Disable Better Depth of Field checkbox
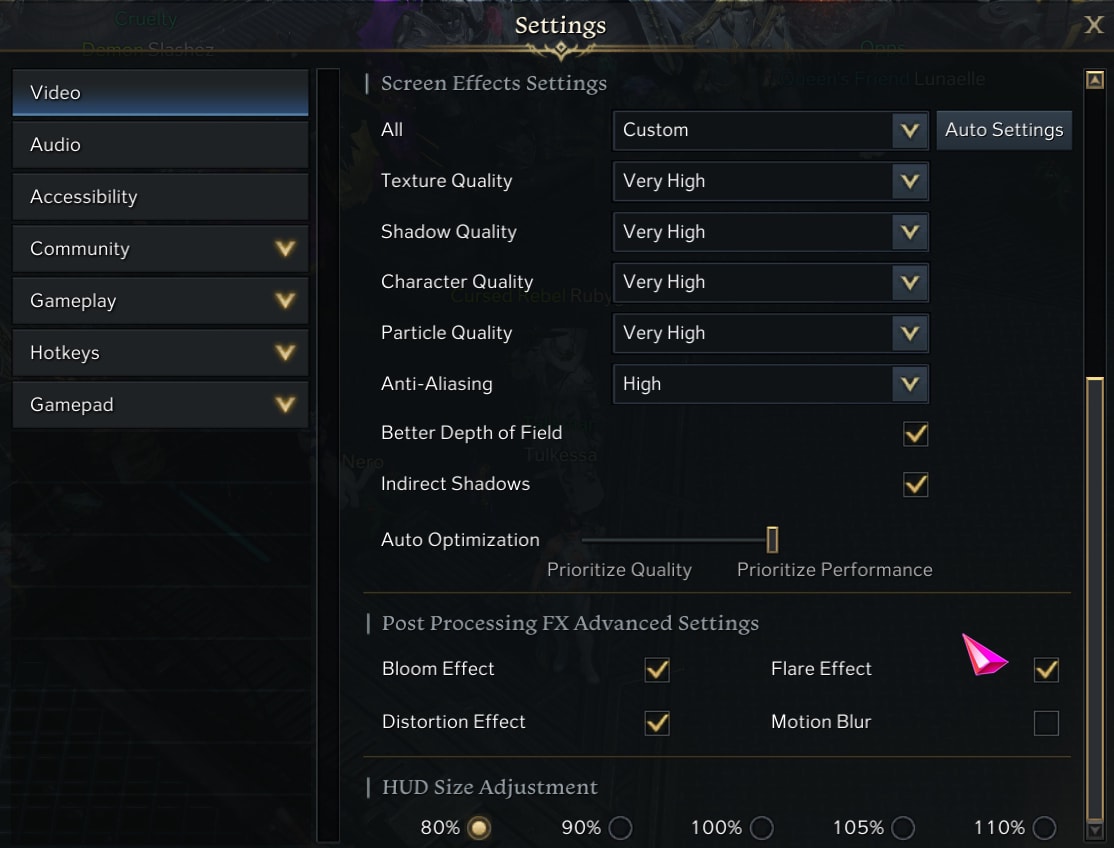Screen dimensions: 1114x848 [x=915, y=433]
